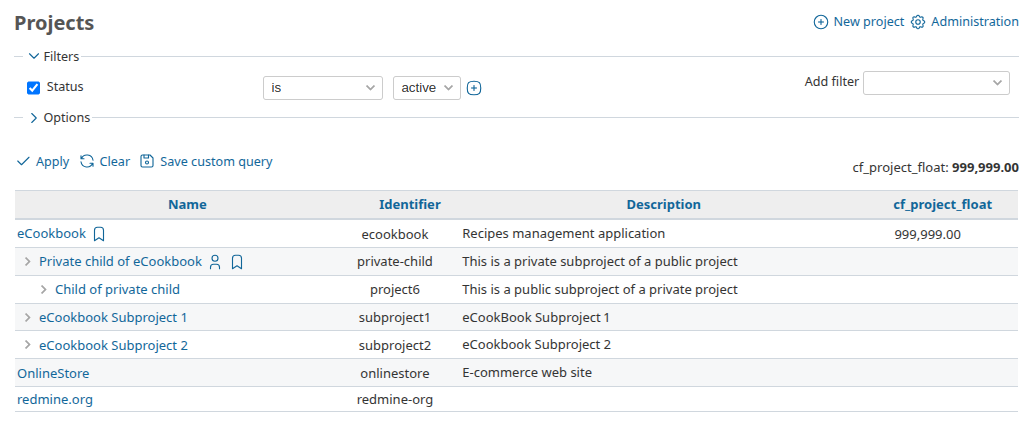
Task: Open the 'is' operator dropdown
Action: [x=323, y=88]
